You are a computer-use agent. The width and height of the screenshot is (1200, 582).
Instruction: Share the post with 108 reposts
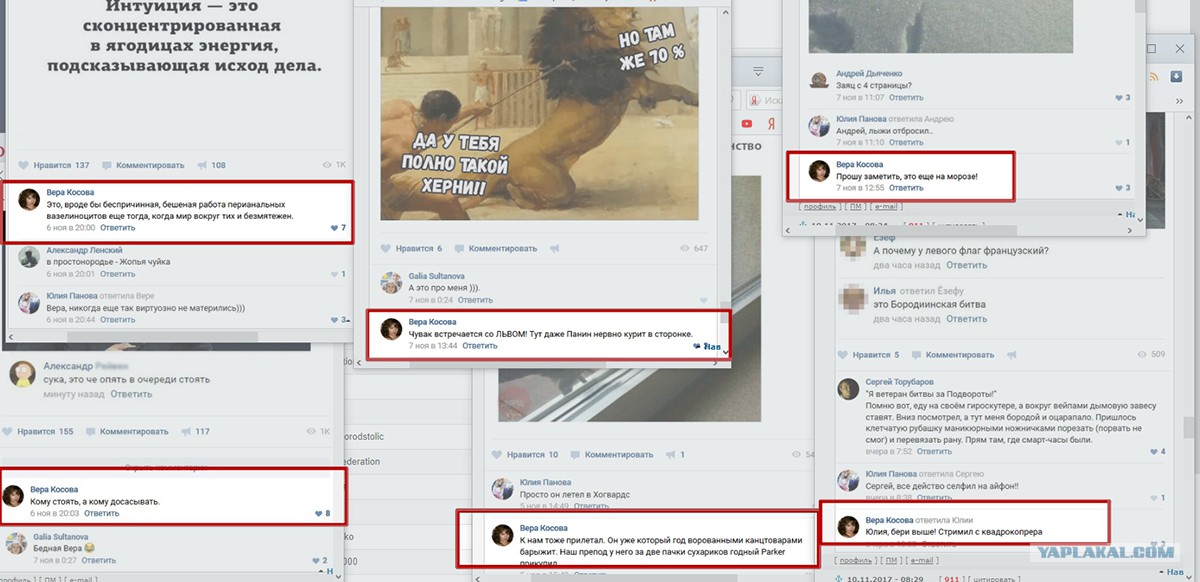pyautogui.click(x=211, y=165)
